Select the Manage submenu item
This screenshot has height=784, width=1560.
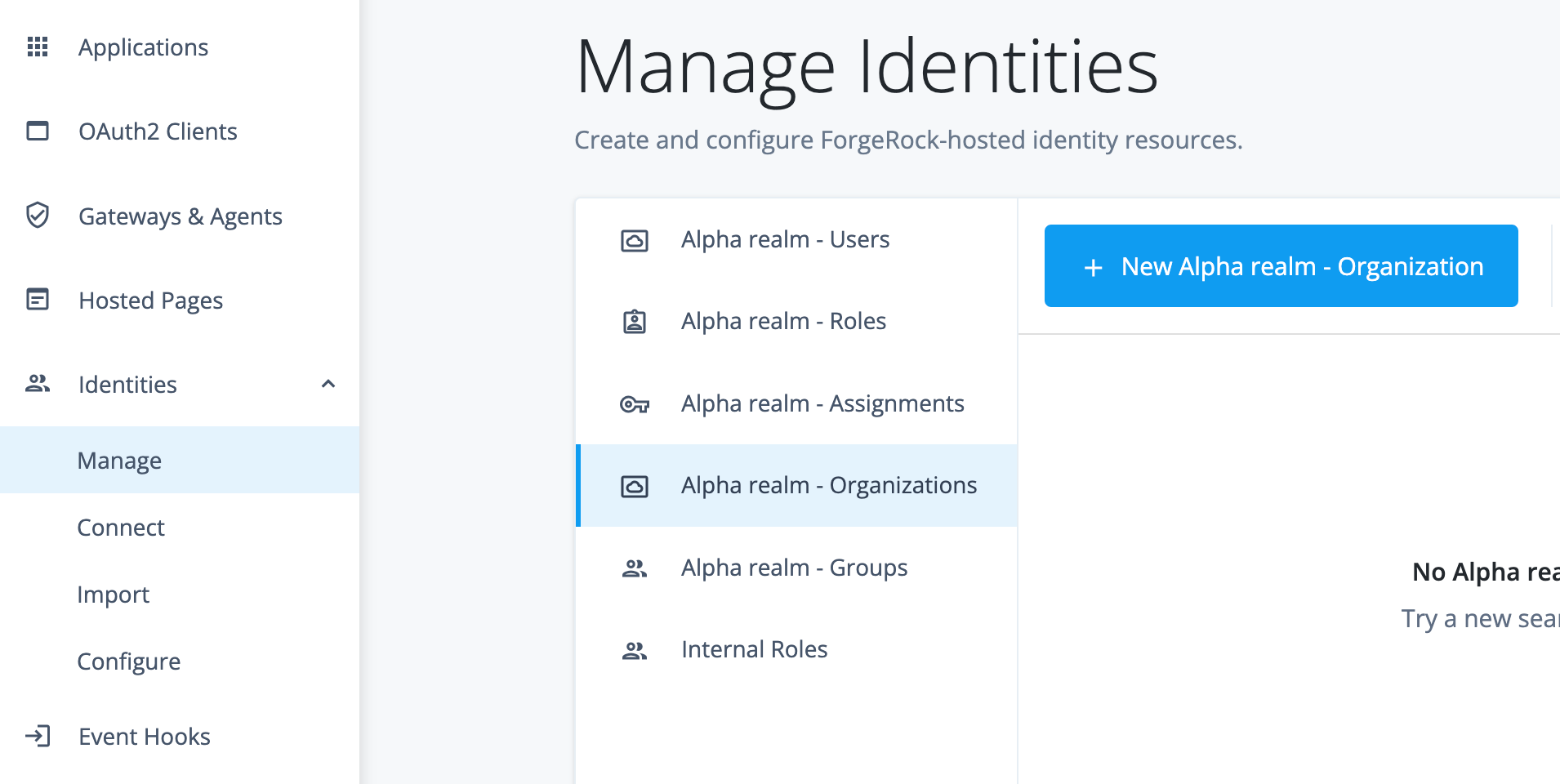click(180, 460)
